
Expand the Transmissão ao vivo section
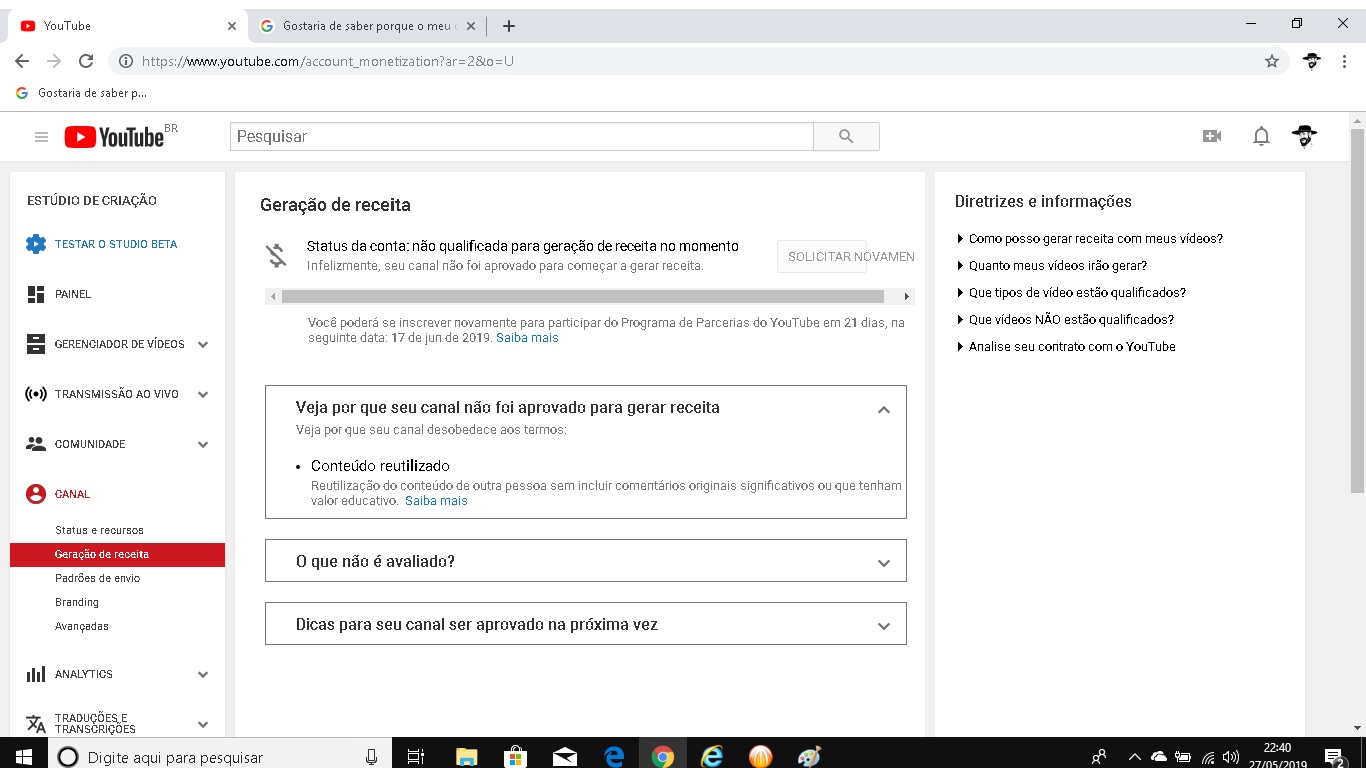(203, 394)
